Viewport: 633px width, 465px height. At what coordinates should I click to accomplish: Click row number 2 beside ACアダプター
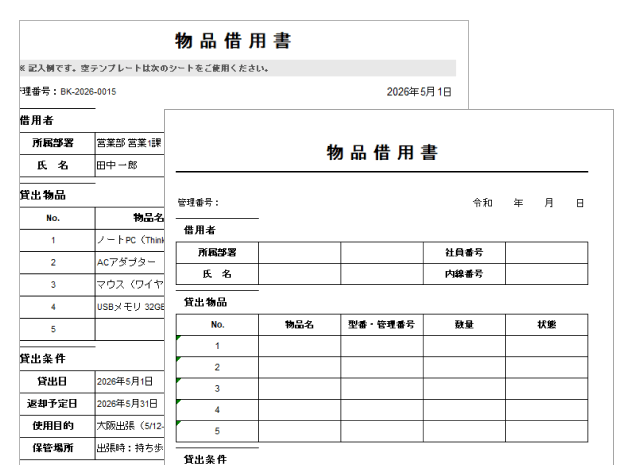(x=53, y=262)
